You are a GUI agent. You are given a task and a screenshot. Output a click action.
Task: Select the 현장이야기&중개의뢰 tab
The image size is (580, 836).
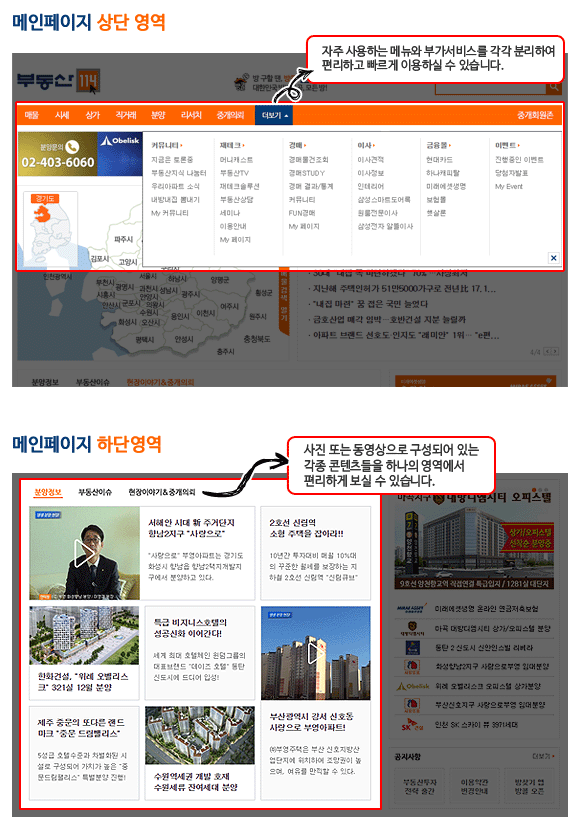(162, 492)
